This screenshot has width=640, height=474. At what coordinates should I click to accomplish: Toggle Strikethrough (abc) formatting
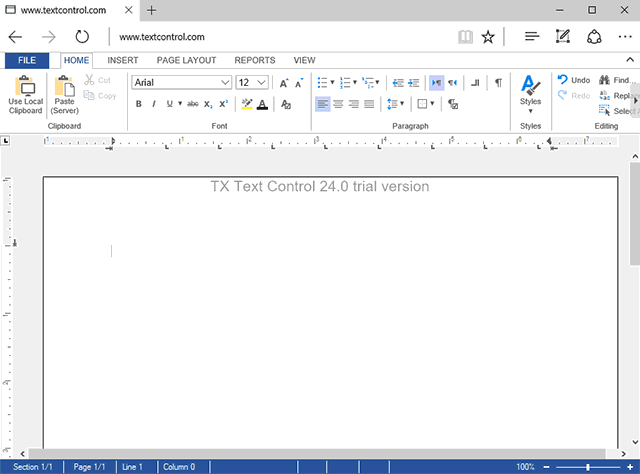[x=193, y=104]
